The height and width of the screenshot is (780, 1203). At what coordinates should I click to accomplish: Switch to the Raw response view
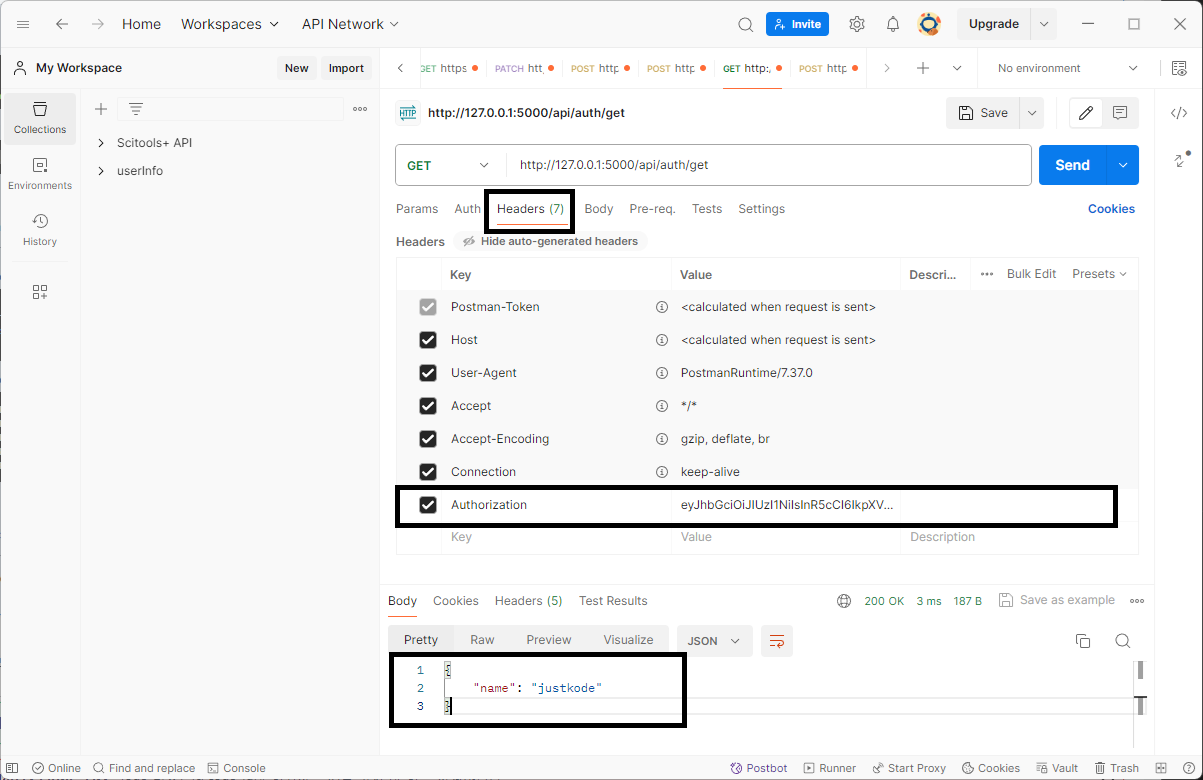(482, 640)
